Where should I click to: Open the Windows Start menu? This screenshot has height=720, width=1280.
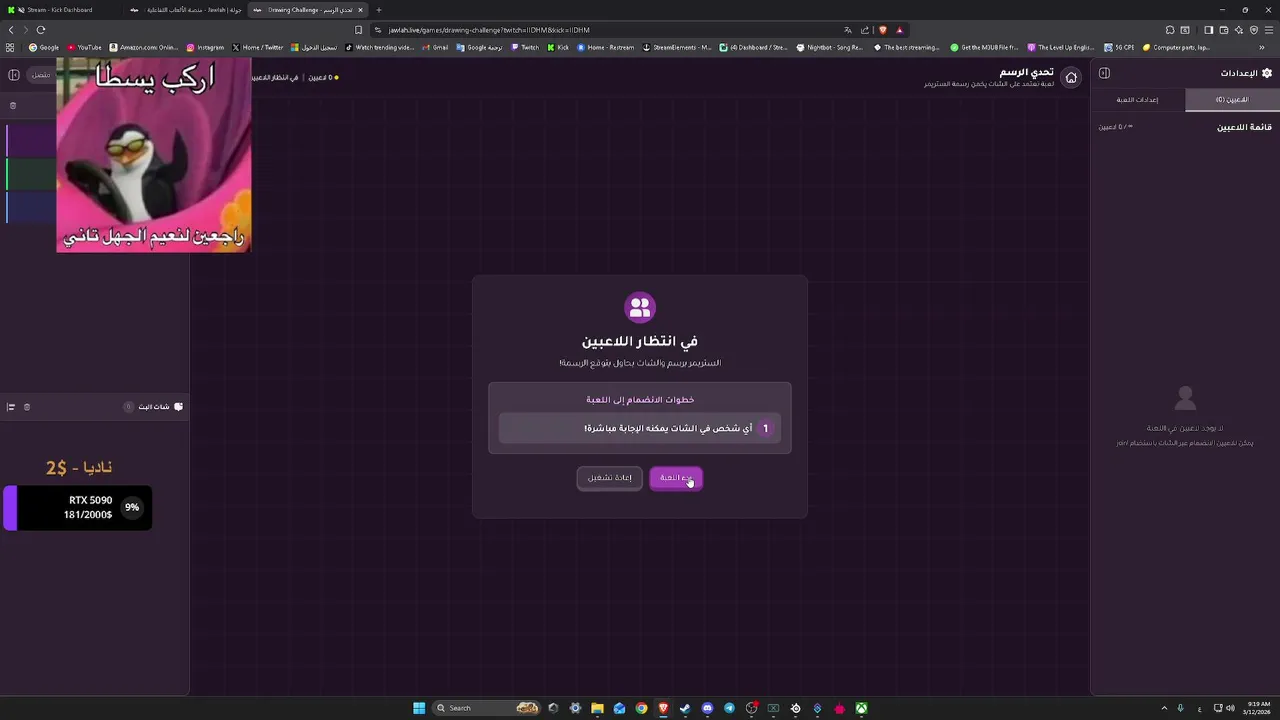[419, 708]
